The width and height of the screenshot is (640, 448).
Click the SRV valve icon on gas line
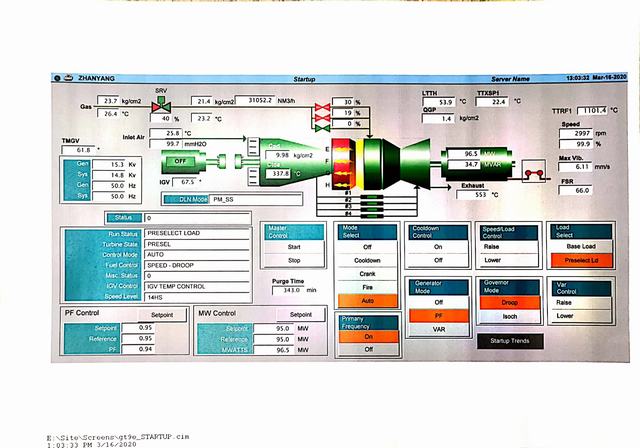click(x=161, y=105)
